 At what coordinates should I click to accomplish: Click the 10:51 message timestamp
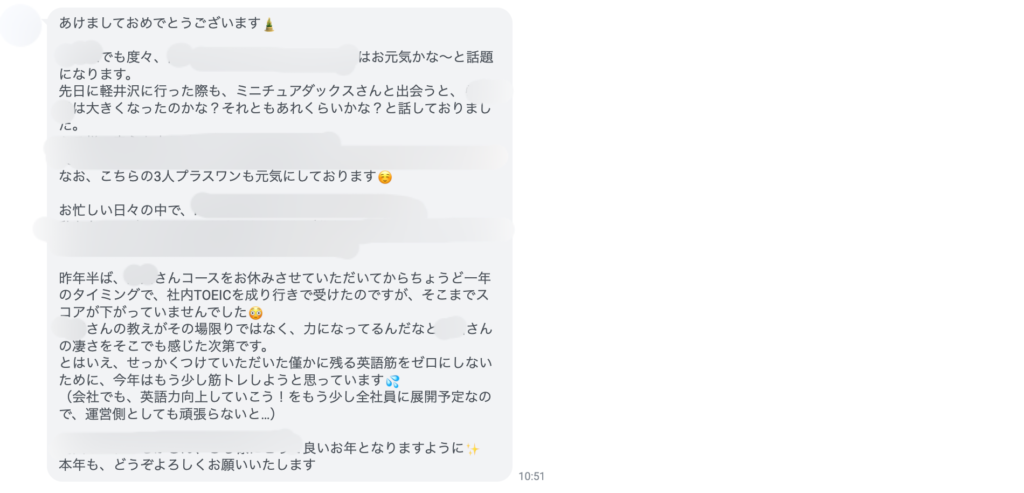click(532, 476)
